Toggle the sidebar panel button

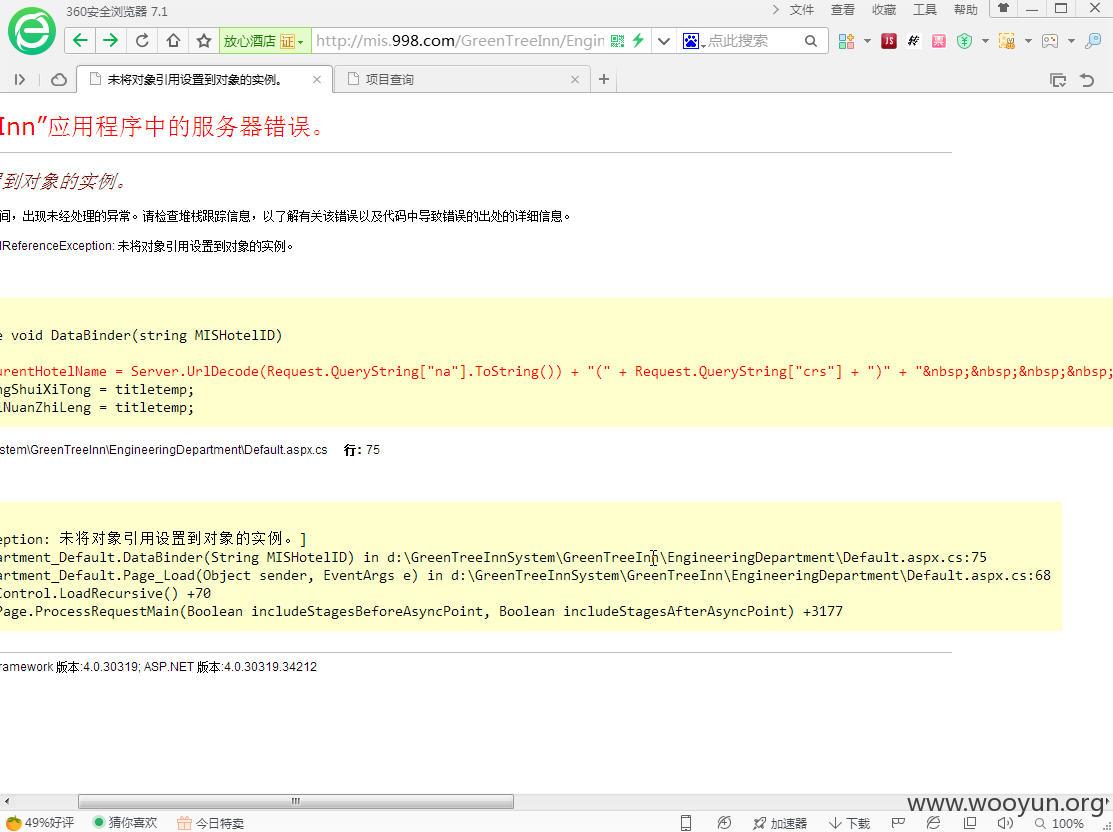[x=20, y=80]
